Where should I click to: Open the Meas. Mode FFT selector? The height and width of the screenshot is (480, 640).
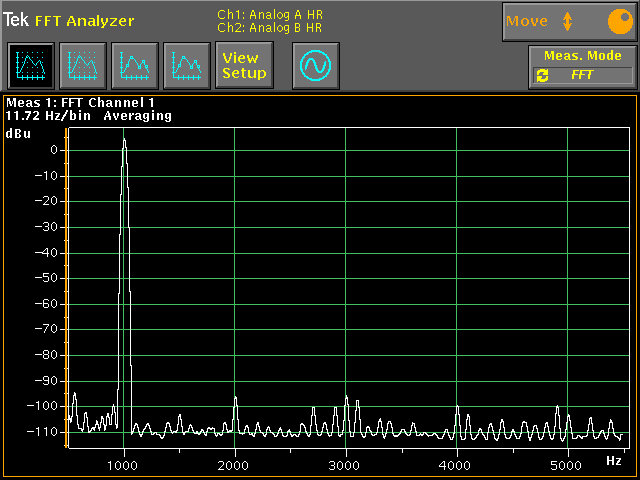click(x=583, y=75)
